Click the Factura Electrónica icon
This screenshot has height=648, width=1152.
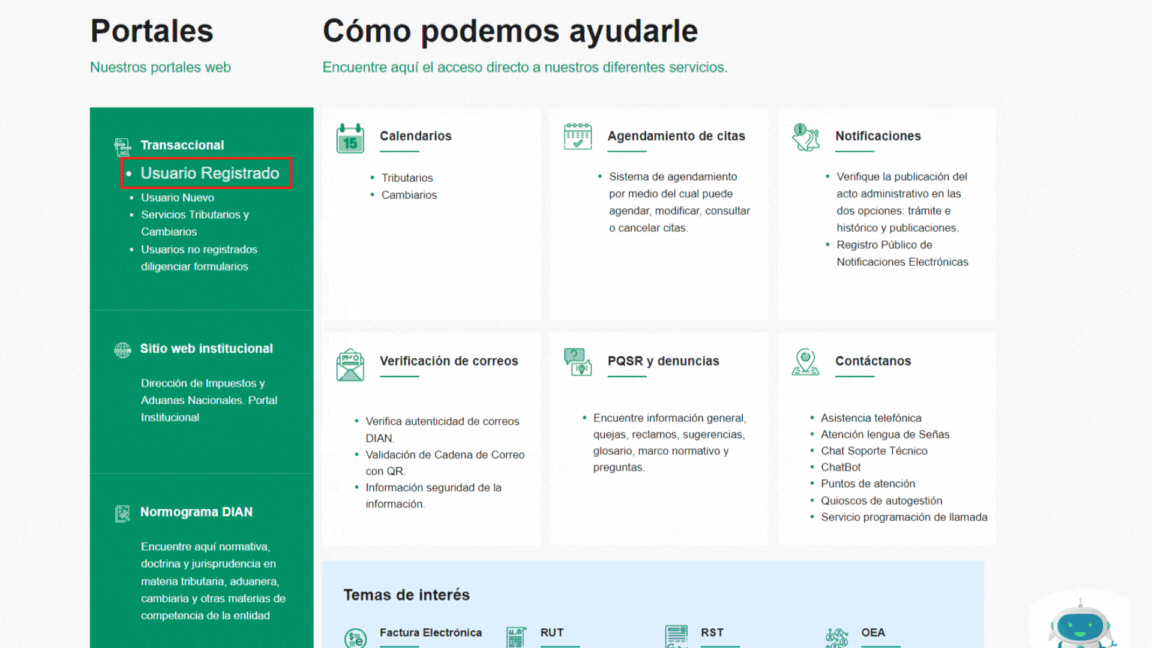click(x=356, y=638)
